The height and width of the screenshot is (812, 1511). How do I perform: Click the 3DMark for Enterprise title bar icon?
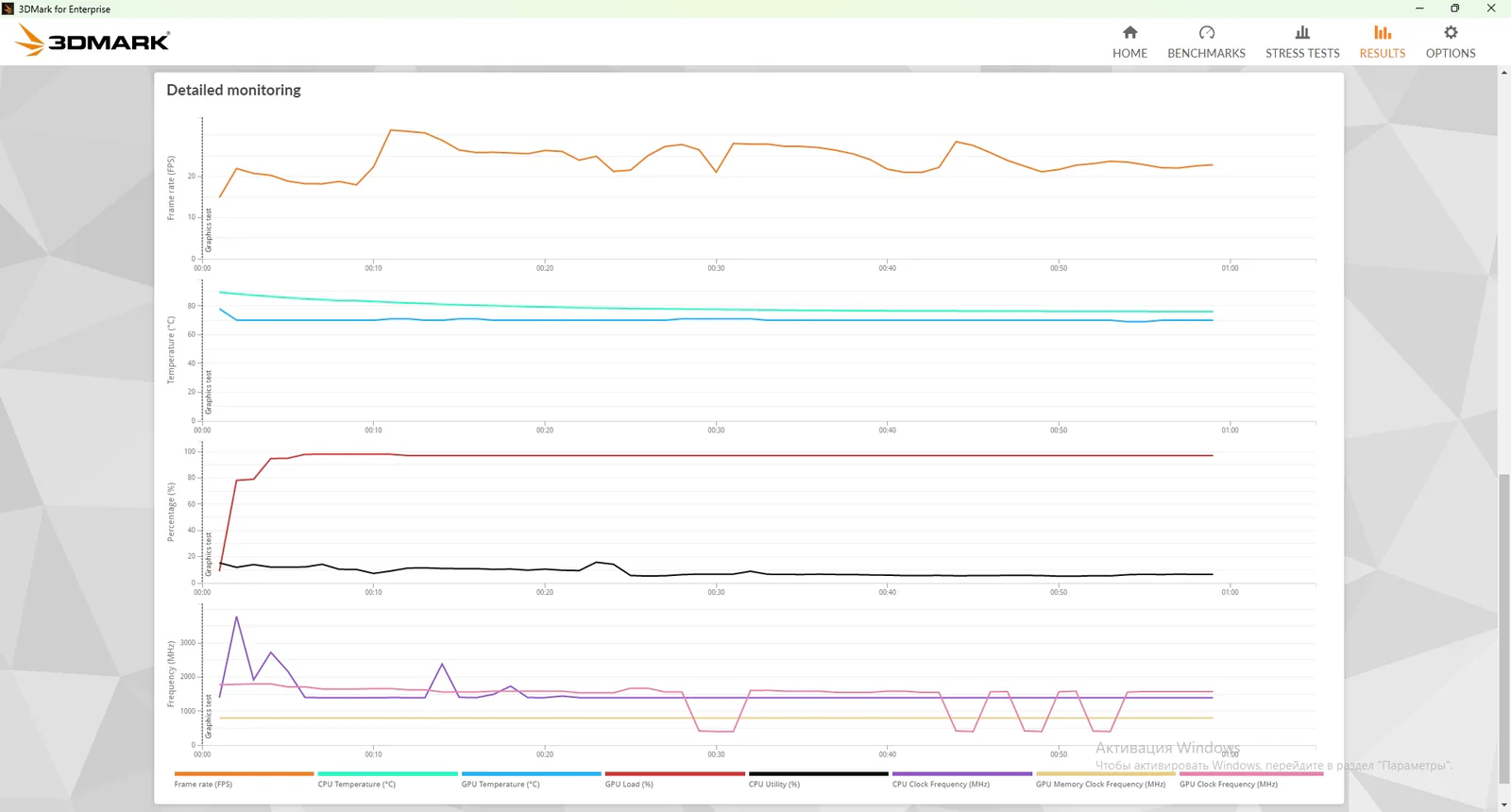click(x=8, y=8)
